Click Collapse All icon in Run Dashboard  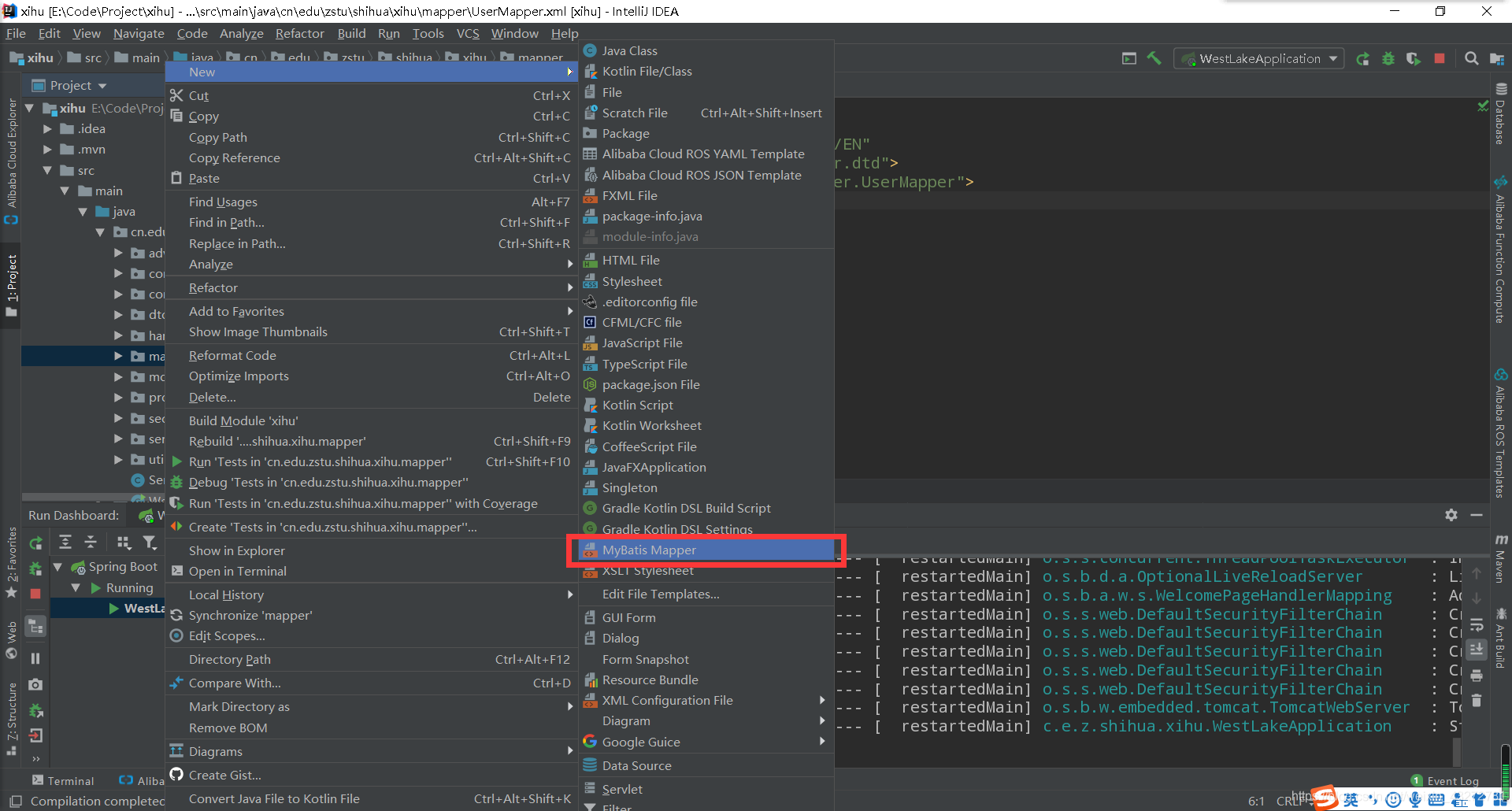(91, 542)
